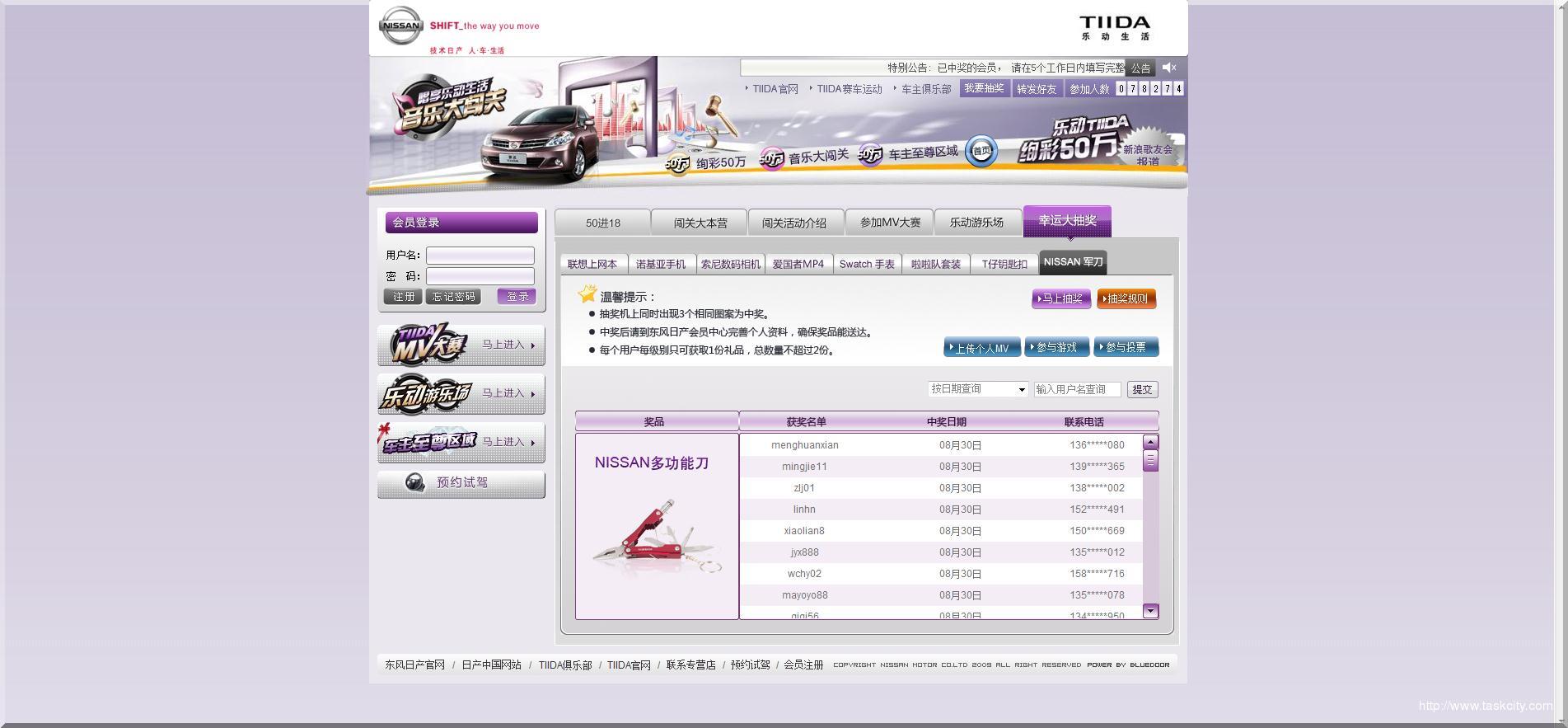Switch to the 闯关活动介绍 tab
The image size is (1568, 728).
tap(794, 223)
